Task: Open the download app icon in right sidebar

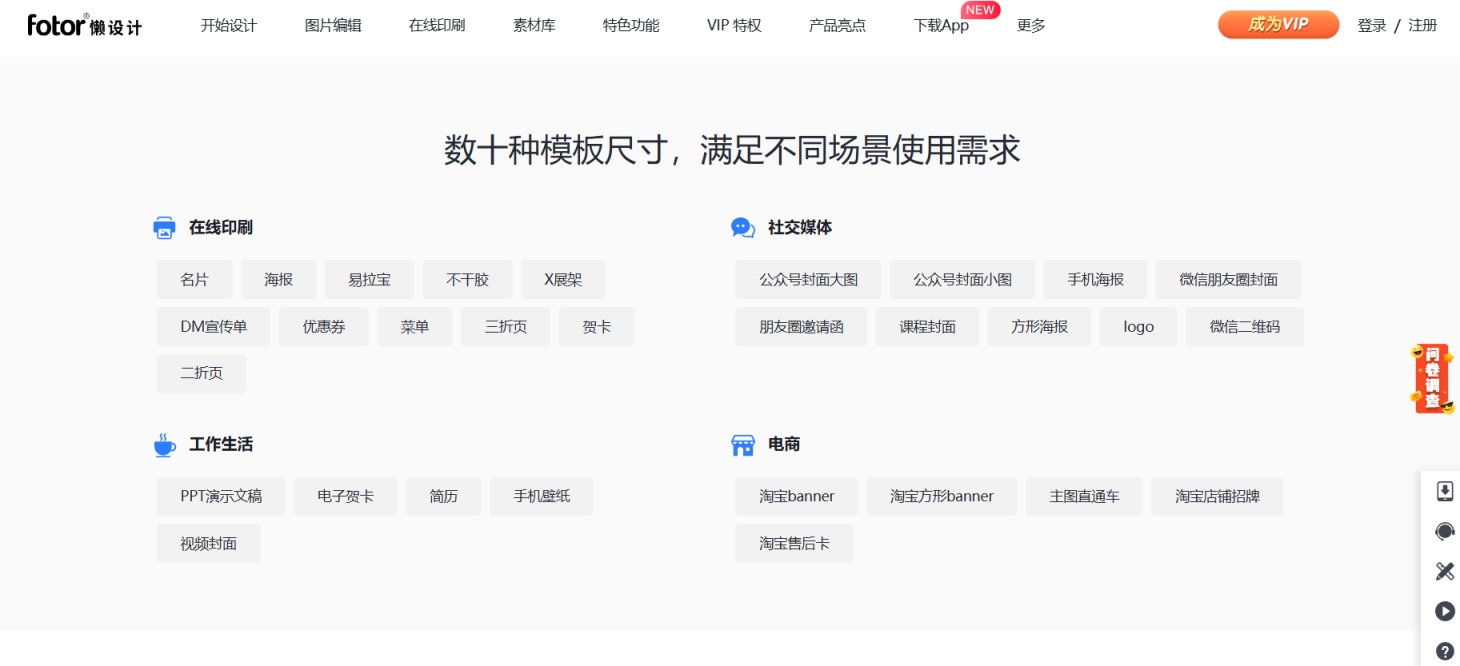Action: coord(1444,491)
